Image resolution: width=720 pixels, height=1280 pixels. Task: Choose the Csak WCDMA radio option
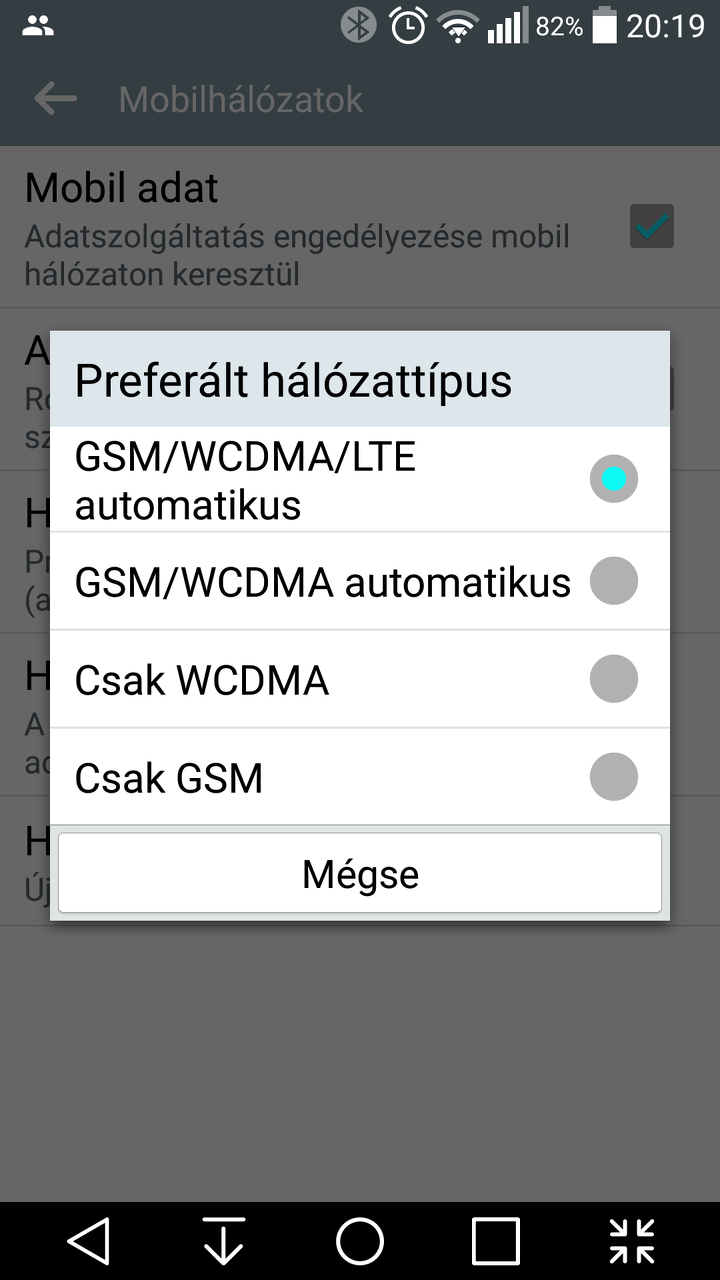[x=614, y=679]
